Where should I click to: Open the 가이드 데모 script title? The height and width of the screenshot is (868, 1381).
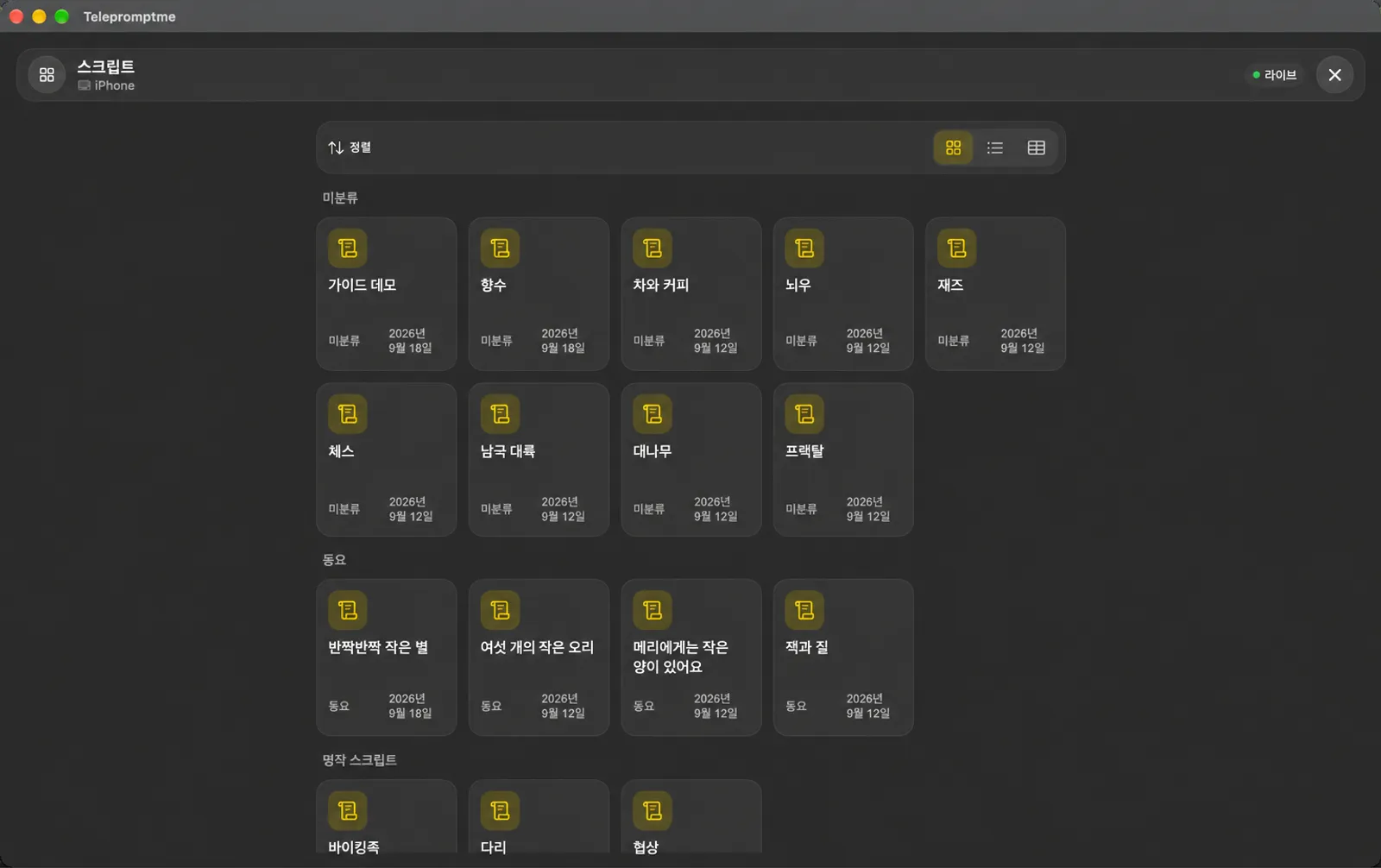click(362, 285)
